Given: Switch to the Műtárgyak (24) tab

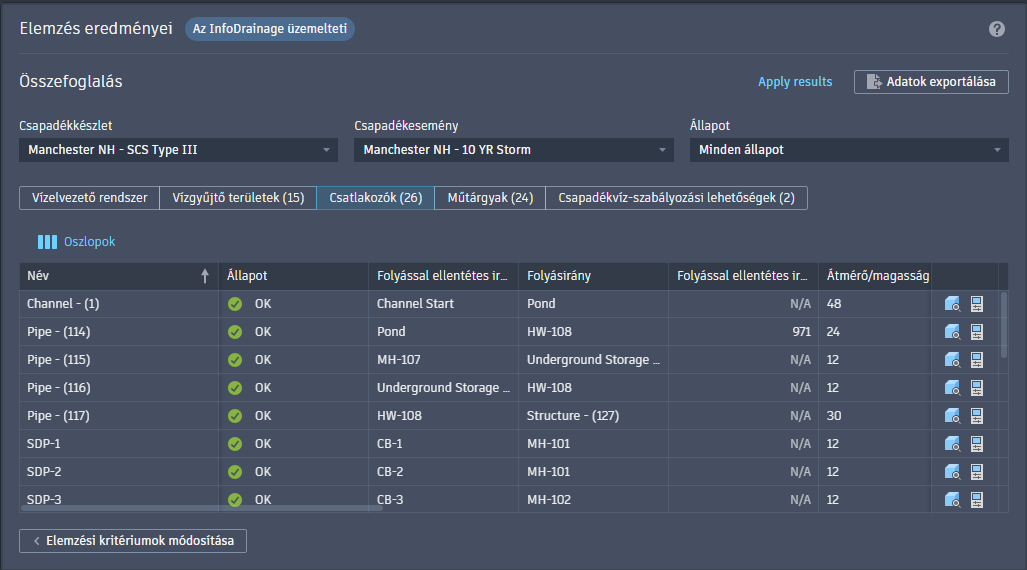Looking at the screenshot, I should coord(490,198).
